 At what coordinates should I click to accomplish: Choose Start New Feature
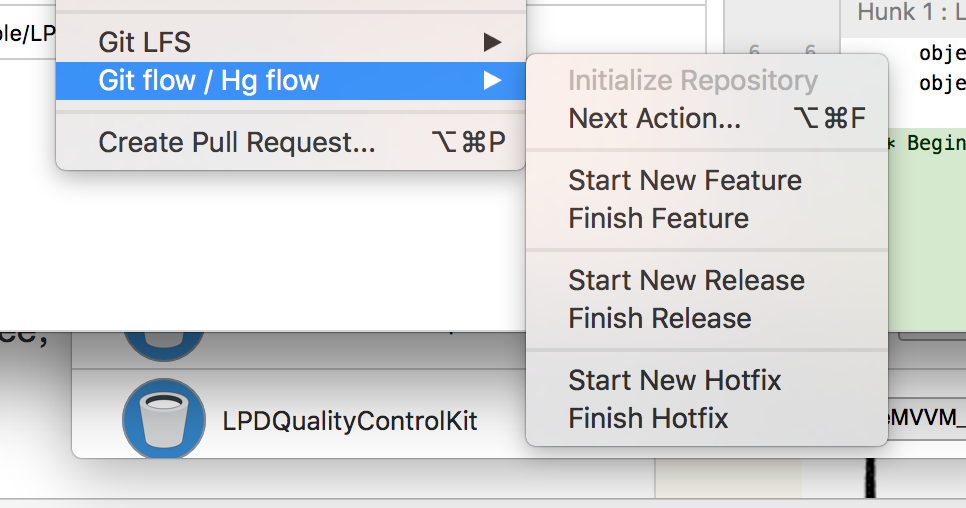point(685,181)
